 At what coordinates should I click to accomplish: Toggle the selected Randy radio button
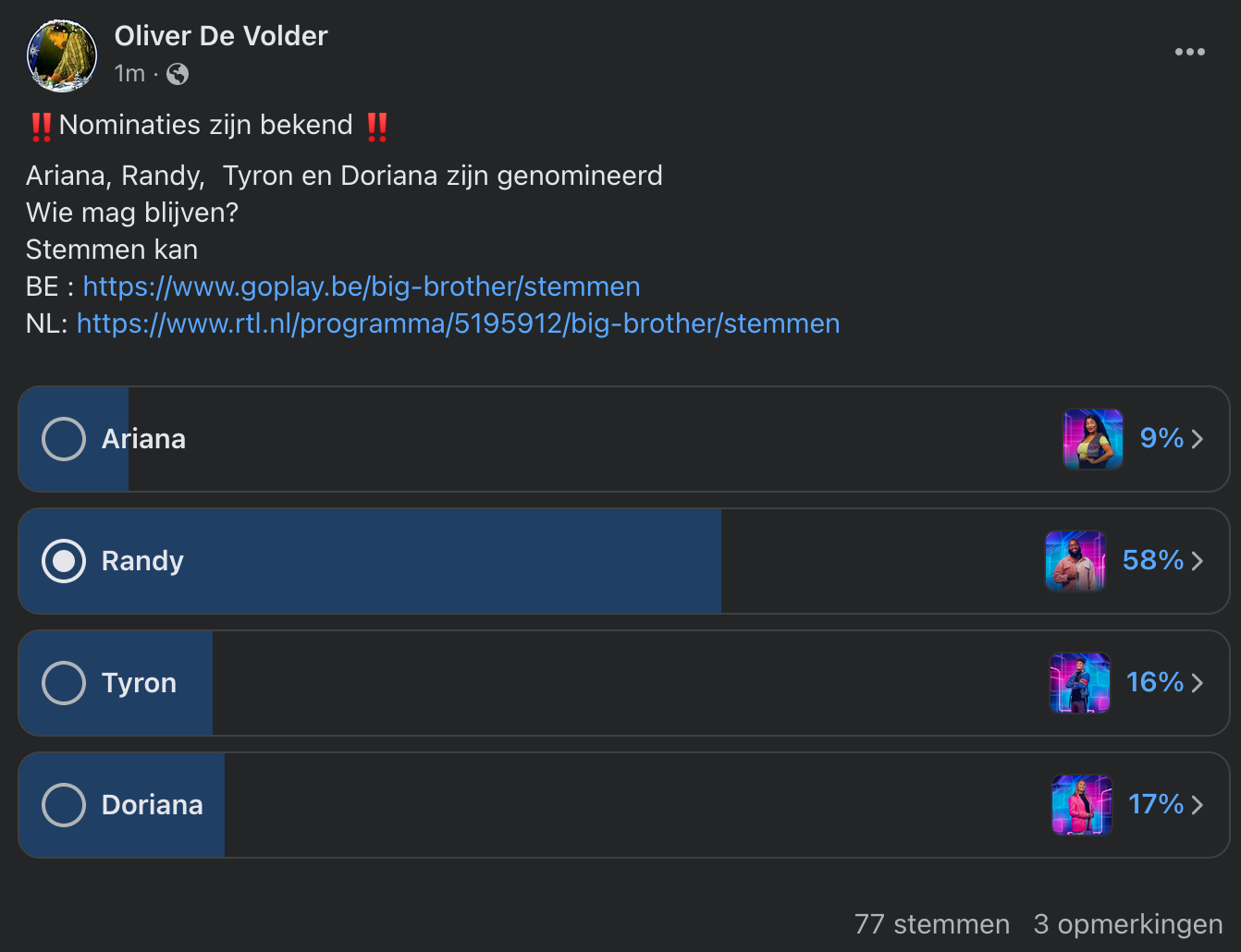64,561
